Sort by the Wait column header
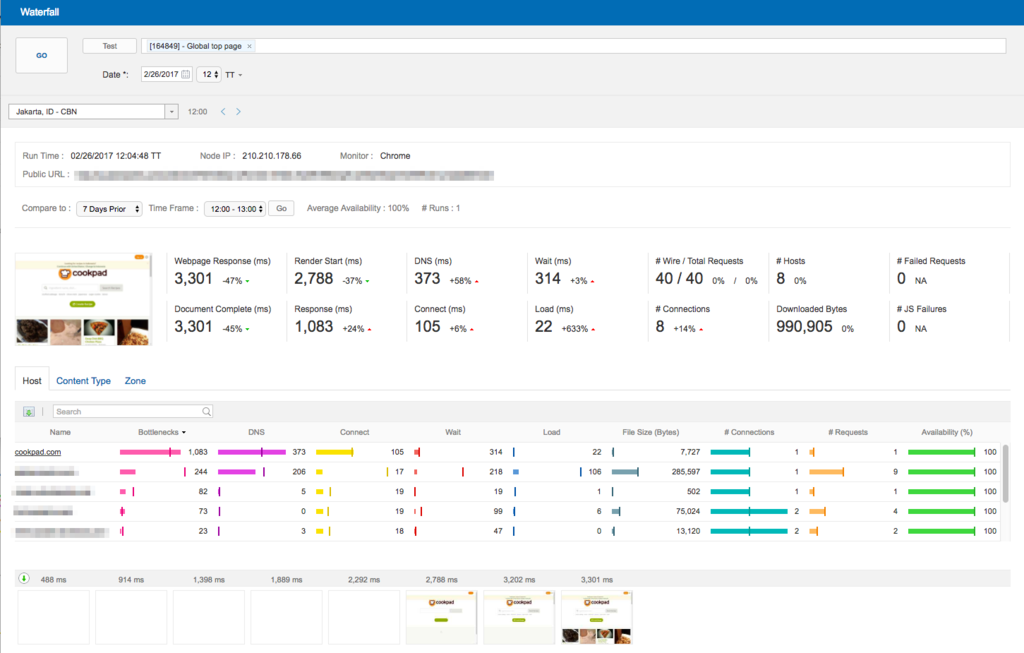This screenshot has height=653, width=1024. 453,432
